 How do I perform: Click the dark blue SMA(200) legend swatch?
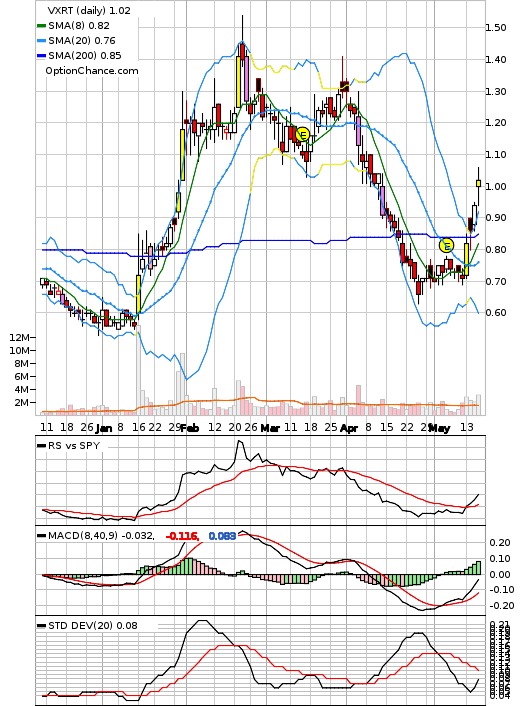click(x=41, y=55)
